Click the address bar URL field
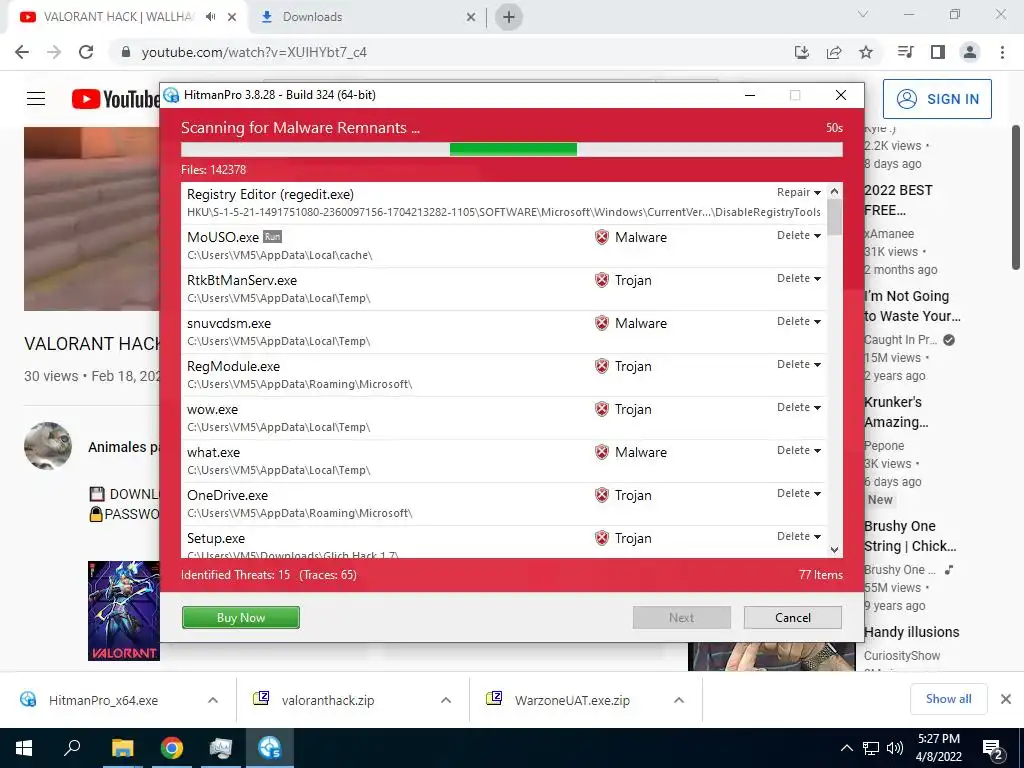Viewport: 1024px width, 768px height. [451, 52]
